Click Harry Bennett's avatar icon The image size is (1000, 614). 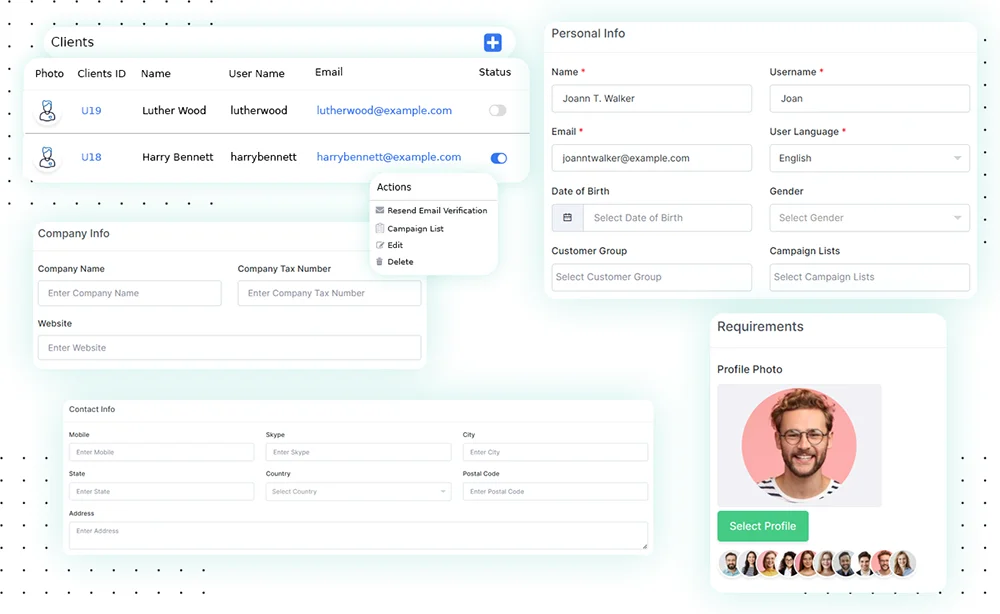point(47,158)
